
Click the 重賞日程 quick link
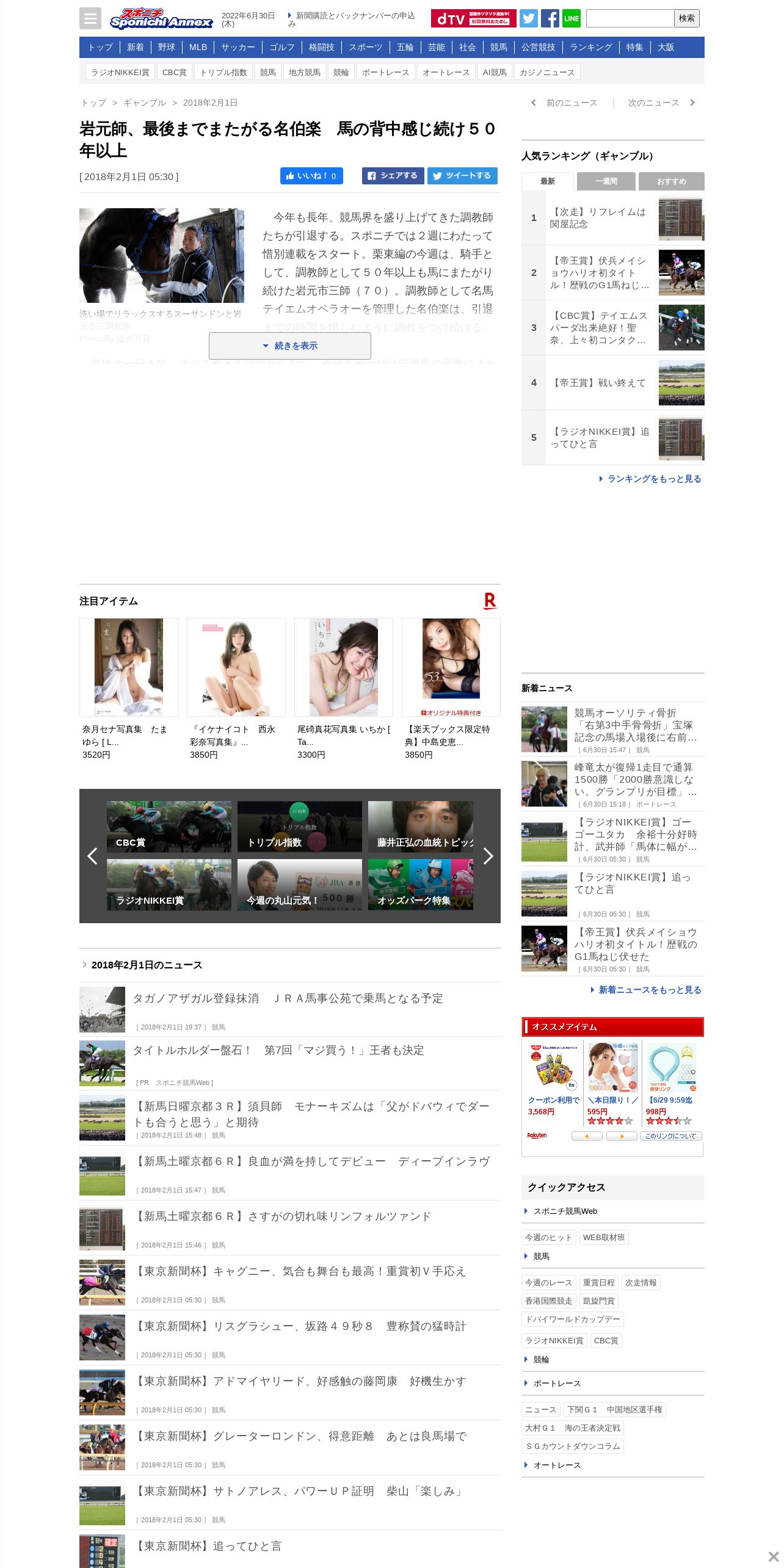(x=598, y=1282)
